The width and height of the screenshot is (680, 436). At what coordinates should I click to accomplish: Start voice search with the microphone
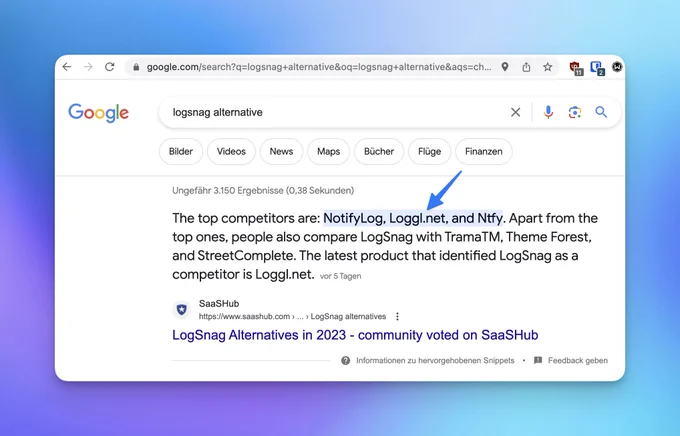(548, 112)
